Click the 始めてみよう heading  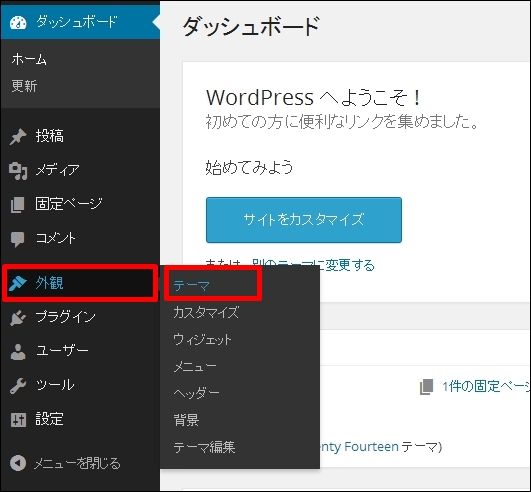249,168
